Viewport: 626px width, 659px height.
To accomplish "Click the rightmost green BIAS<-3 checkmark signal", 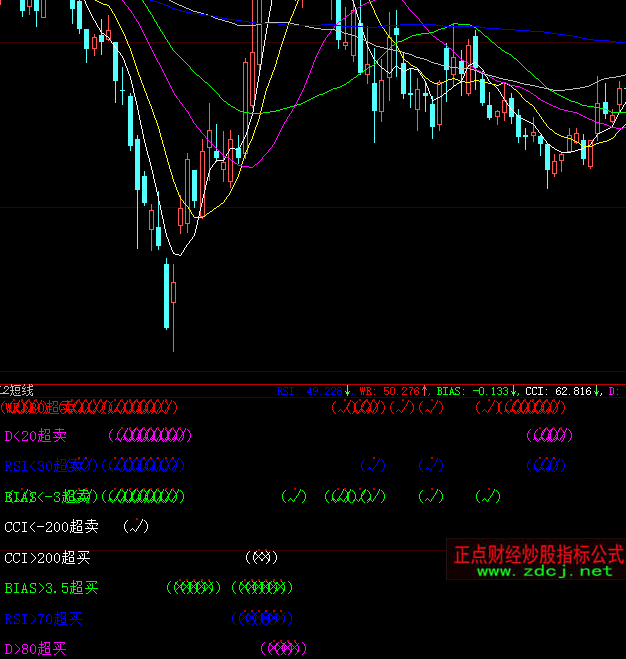I will [x=488, y=496].
